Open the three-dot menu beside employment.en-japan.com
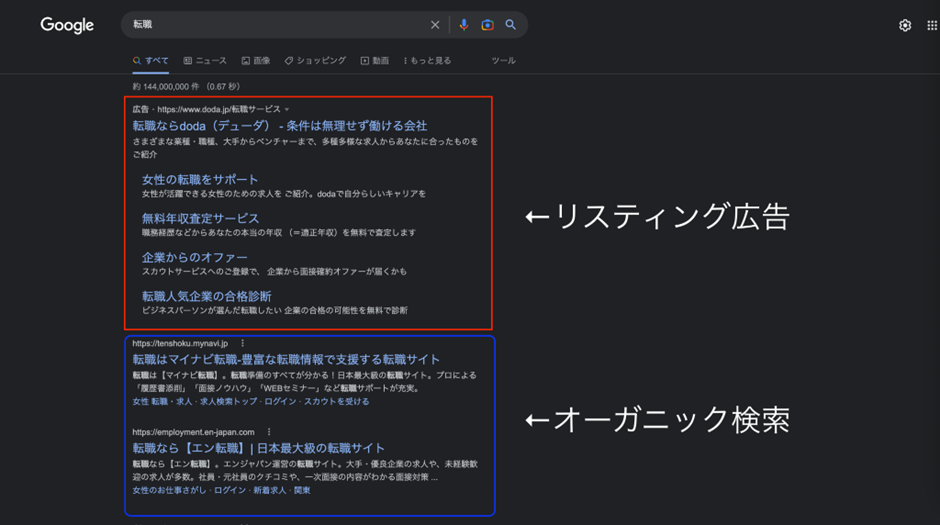 (x=269, y=432)
